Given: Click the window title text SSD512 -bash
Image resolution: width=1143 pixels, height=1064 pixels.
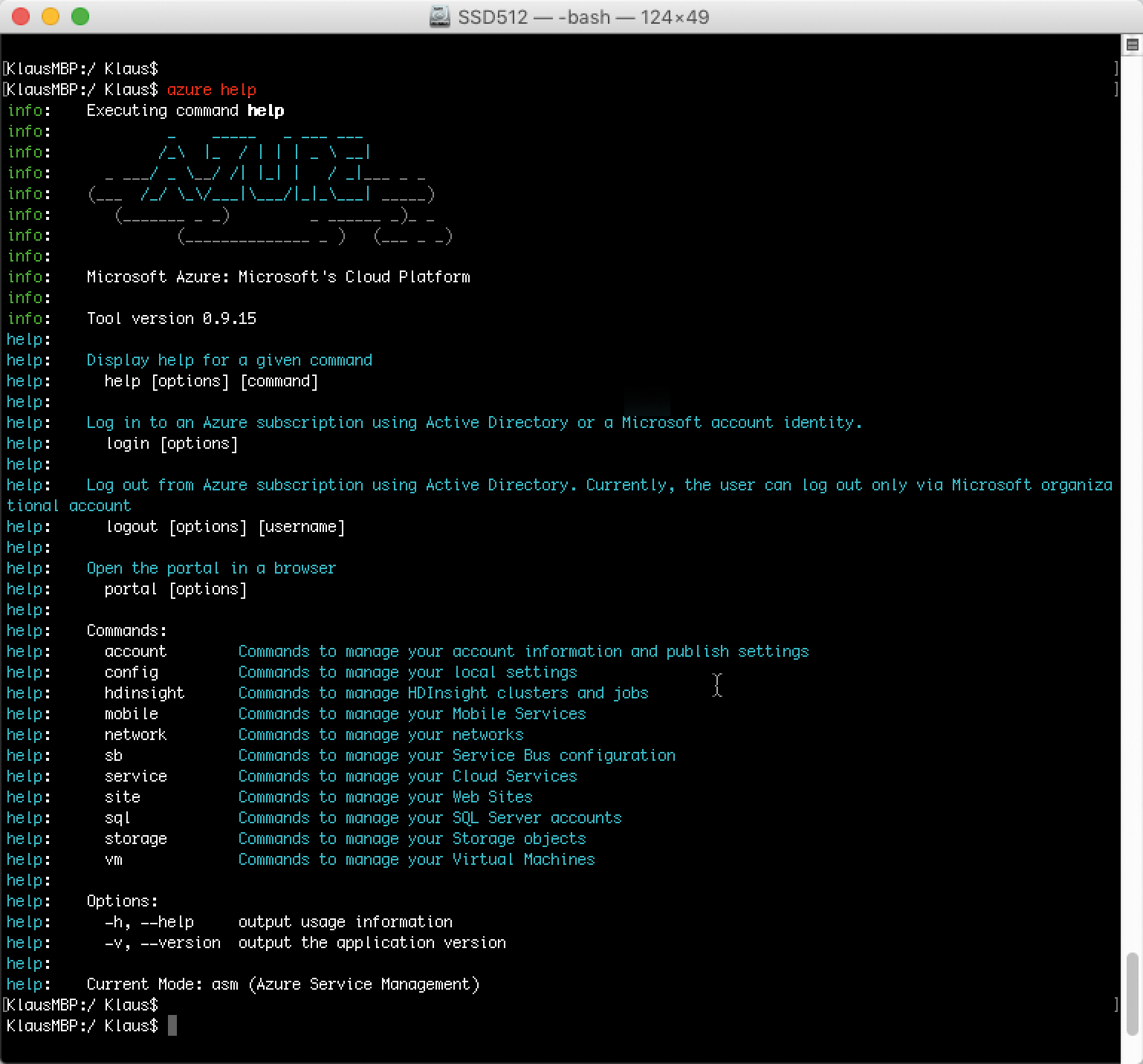Looking at the screenshot, I should pos(583,16).
